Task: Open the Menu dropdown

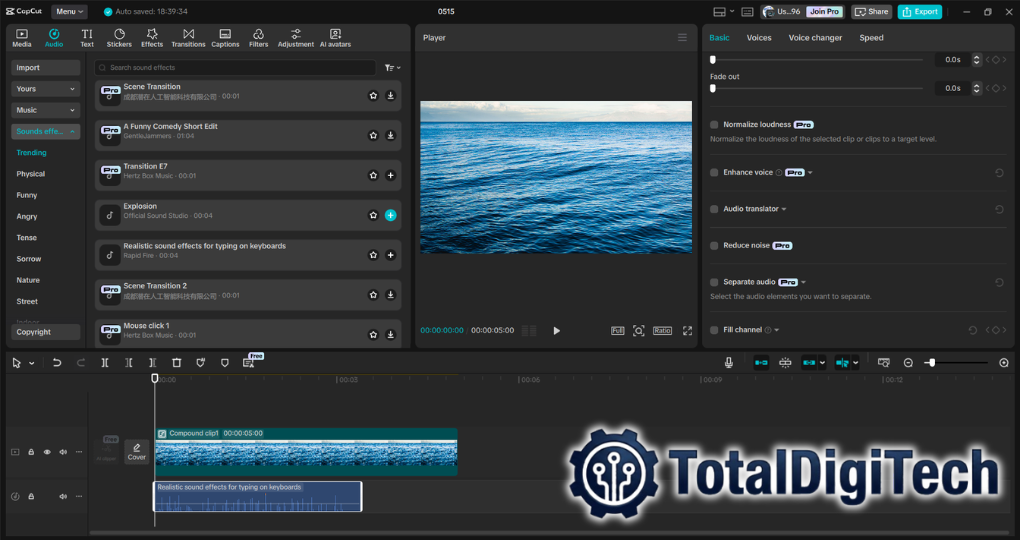Action: 69,12
